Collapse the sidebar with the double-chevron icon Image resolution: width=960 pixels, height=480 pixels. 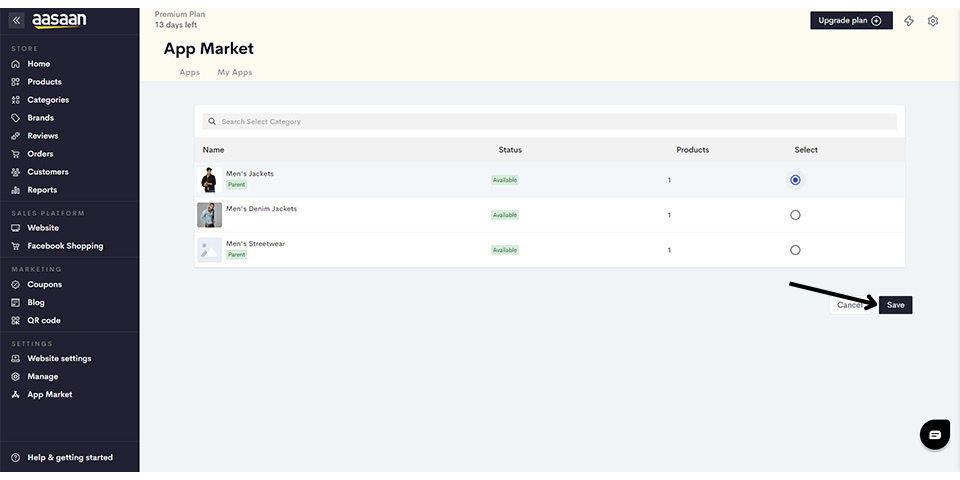[x=17, y=20]
